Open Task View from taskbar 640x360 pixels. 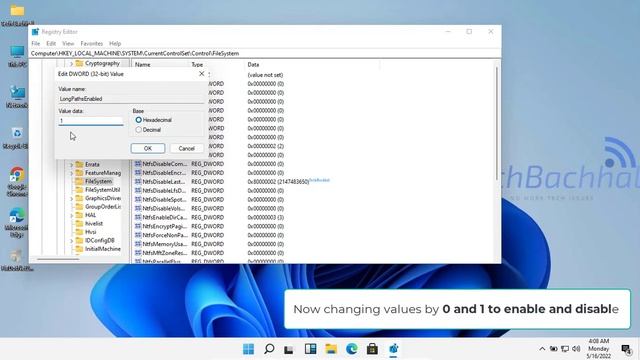(289, 349)
